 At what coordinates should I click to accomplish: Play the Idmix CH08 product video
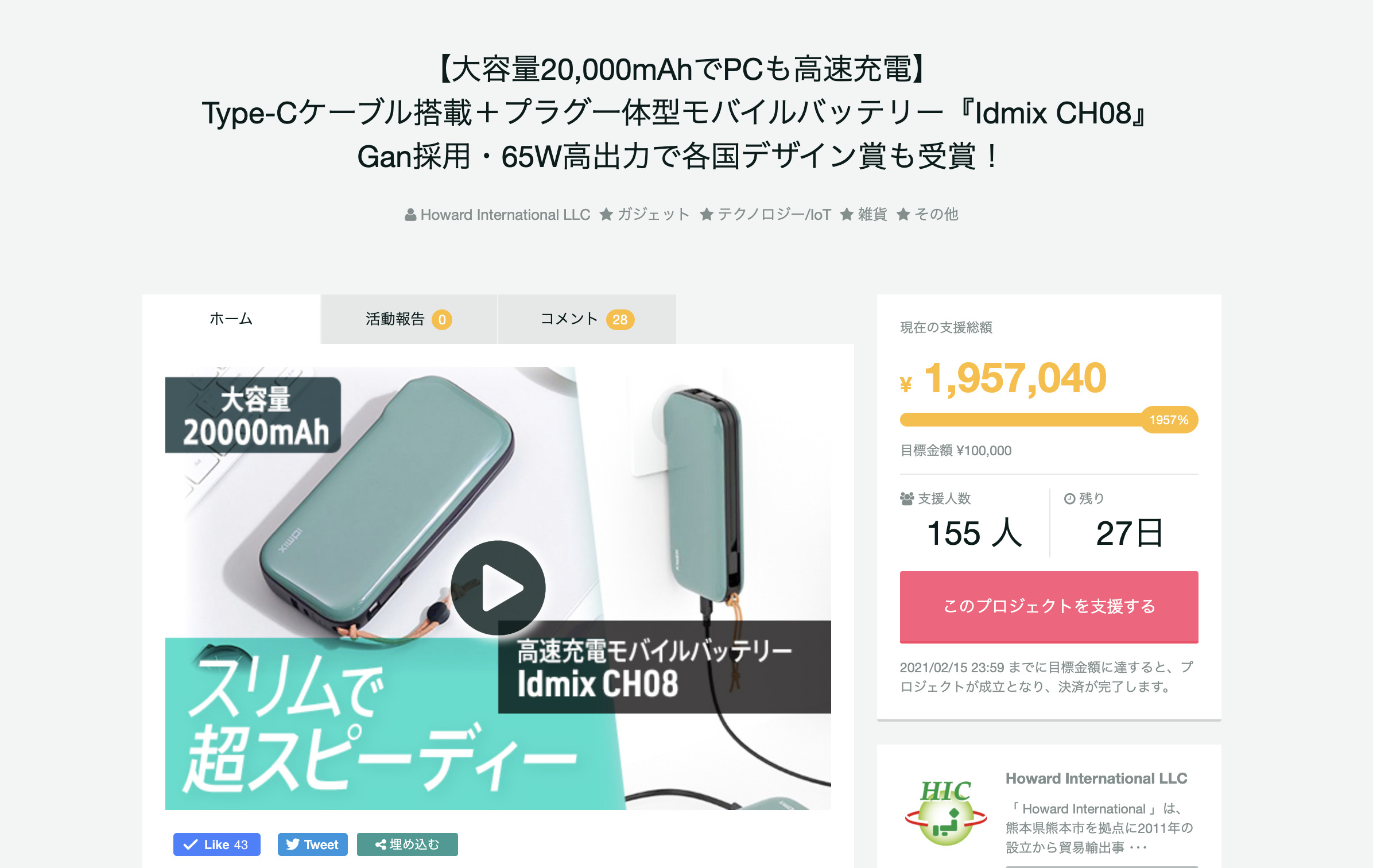click(x=498, y=588)
